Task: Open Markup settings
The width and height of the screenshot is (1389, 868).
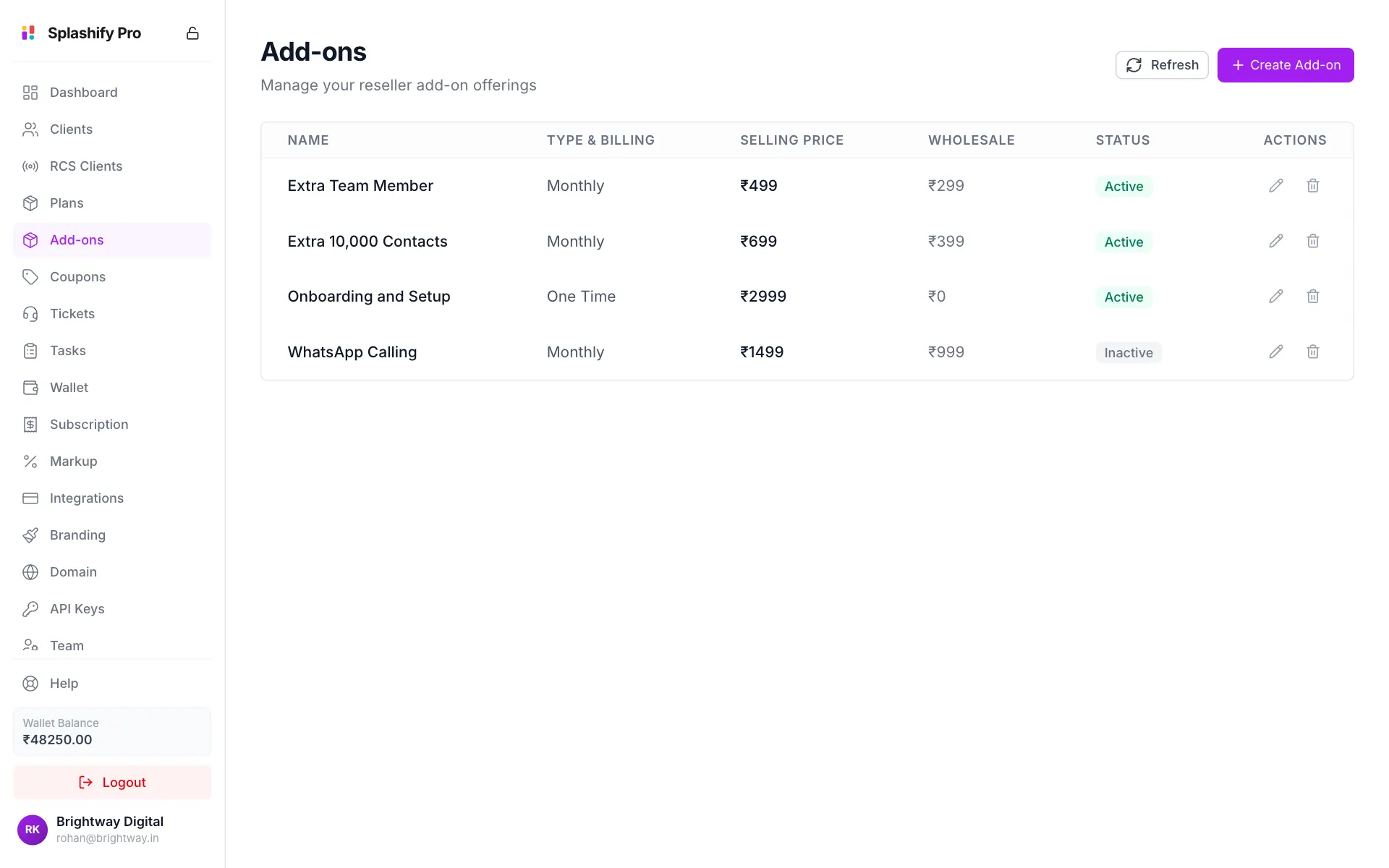Action: (x=112, y=461)
